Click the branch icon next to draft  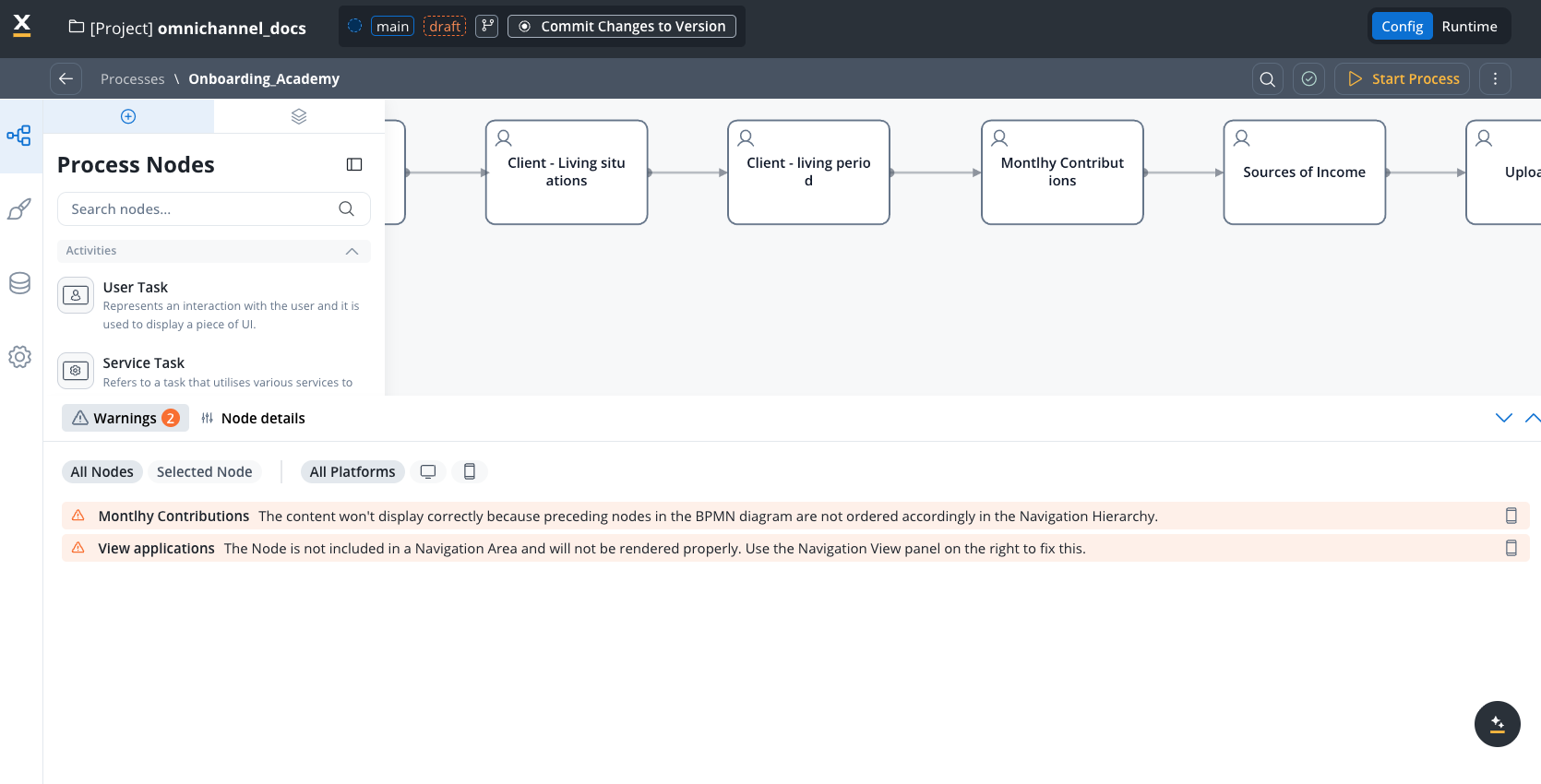487,27
